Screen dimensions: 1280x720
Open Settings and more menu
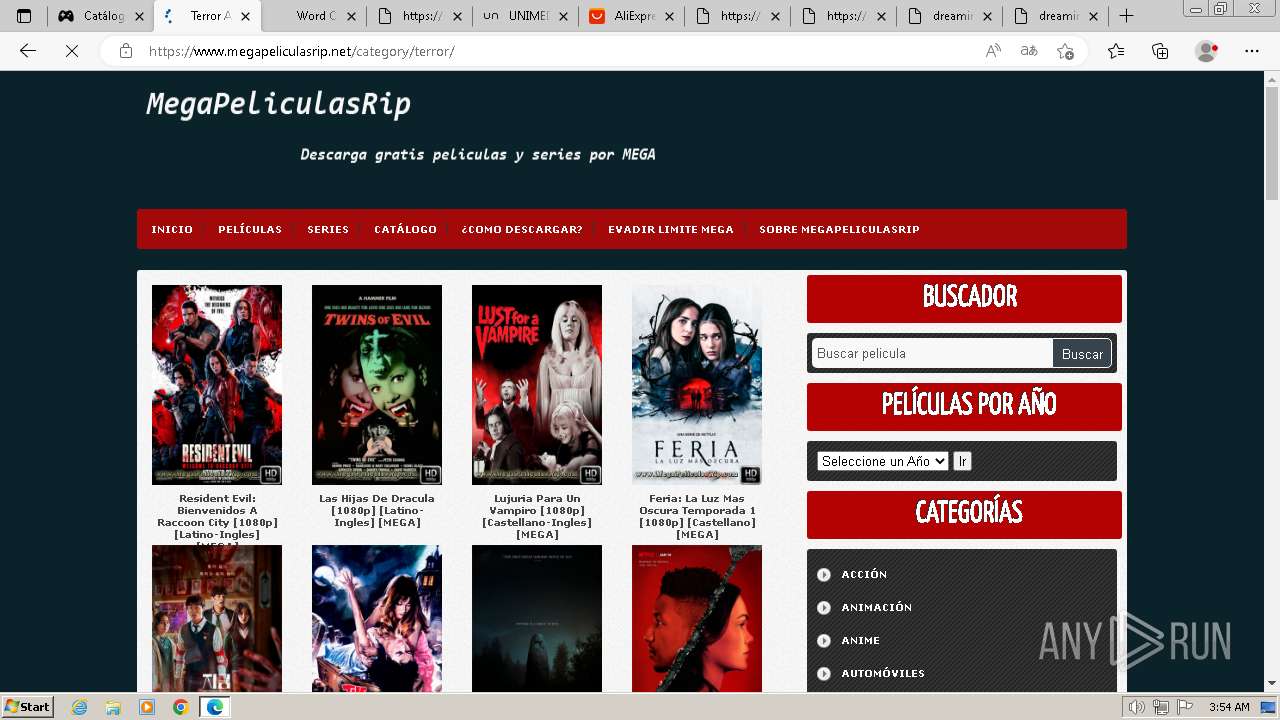pyautogui.click(x=1252, y=51)
